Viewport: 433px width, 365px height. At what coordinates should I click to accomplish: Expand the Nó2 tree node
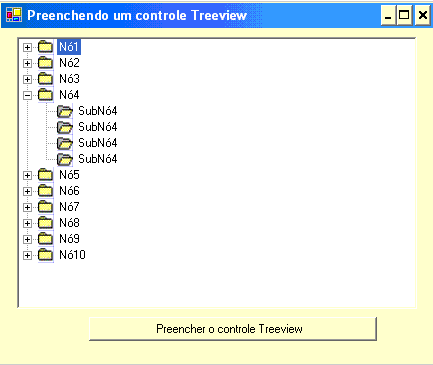click(27, 63)
